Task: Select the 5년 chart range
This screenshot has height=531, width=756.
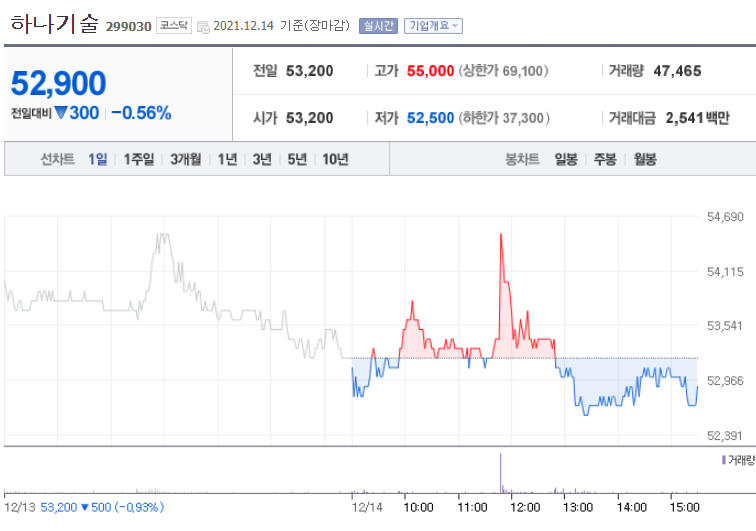Action: [x=297, y=159]
